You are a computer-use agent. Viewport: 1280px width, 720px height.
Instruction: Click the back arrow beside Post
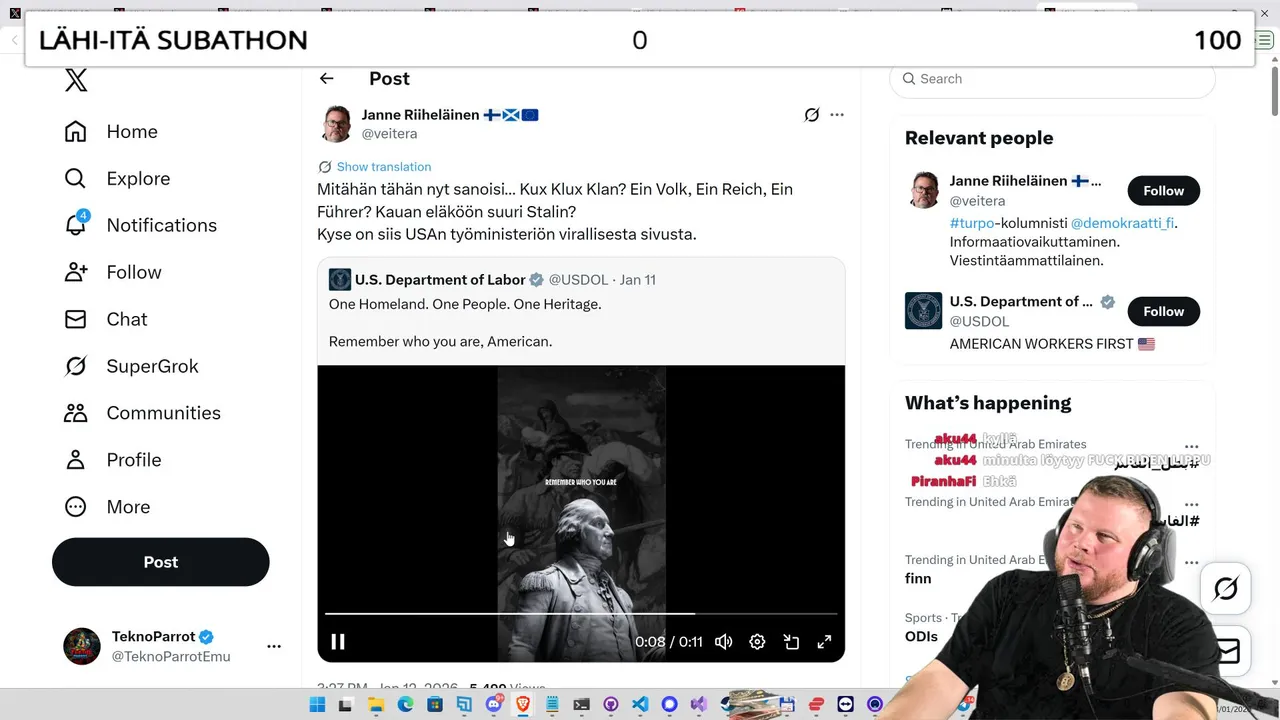point(326,79)
